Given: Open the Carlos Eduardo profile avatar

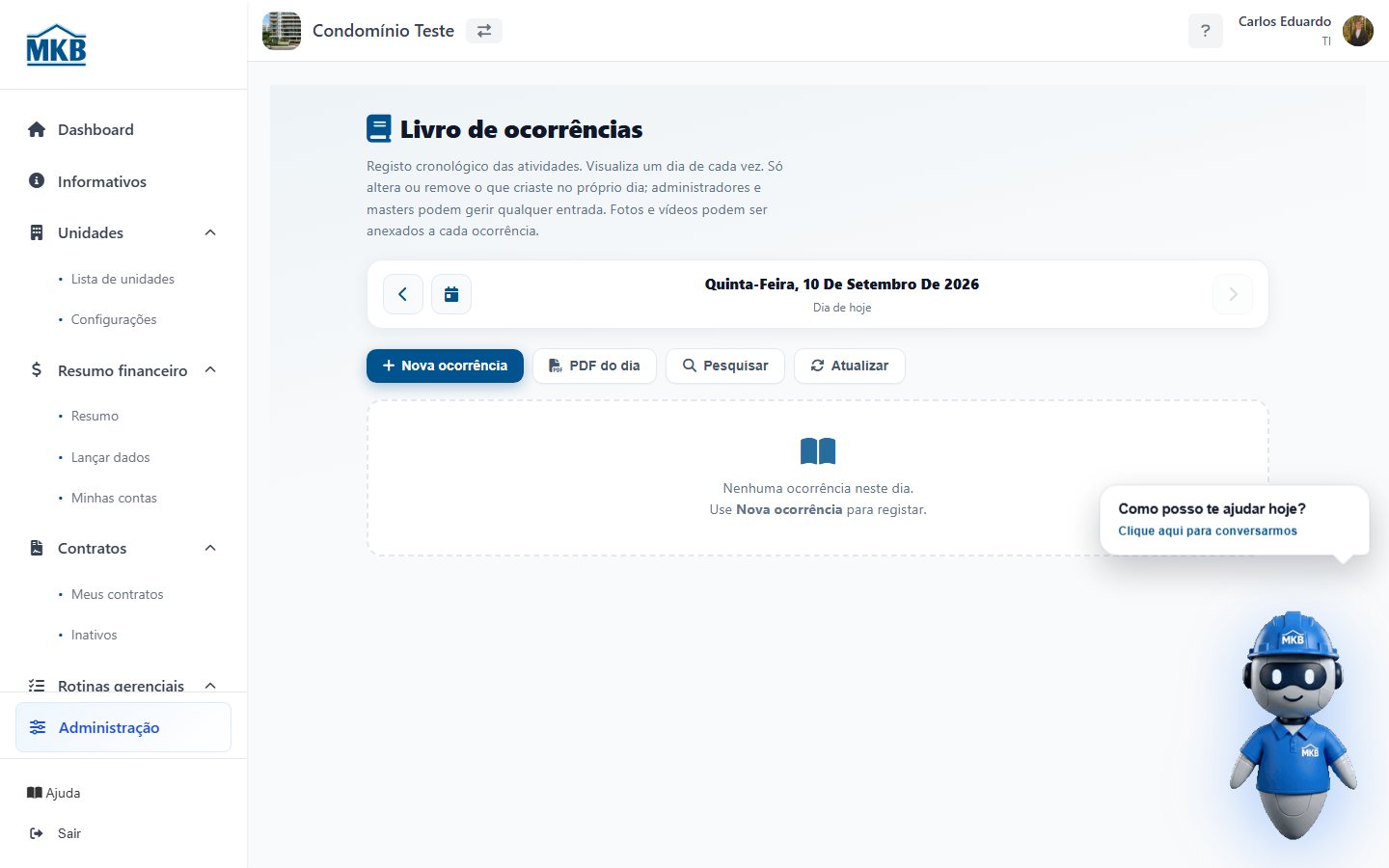Looking at the screenshot, I should pyautogui.click(x=1358, y=31).
